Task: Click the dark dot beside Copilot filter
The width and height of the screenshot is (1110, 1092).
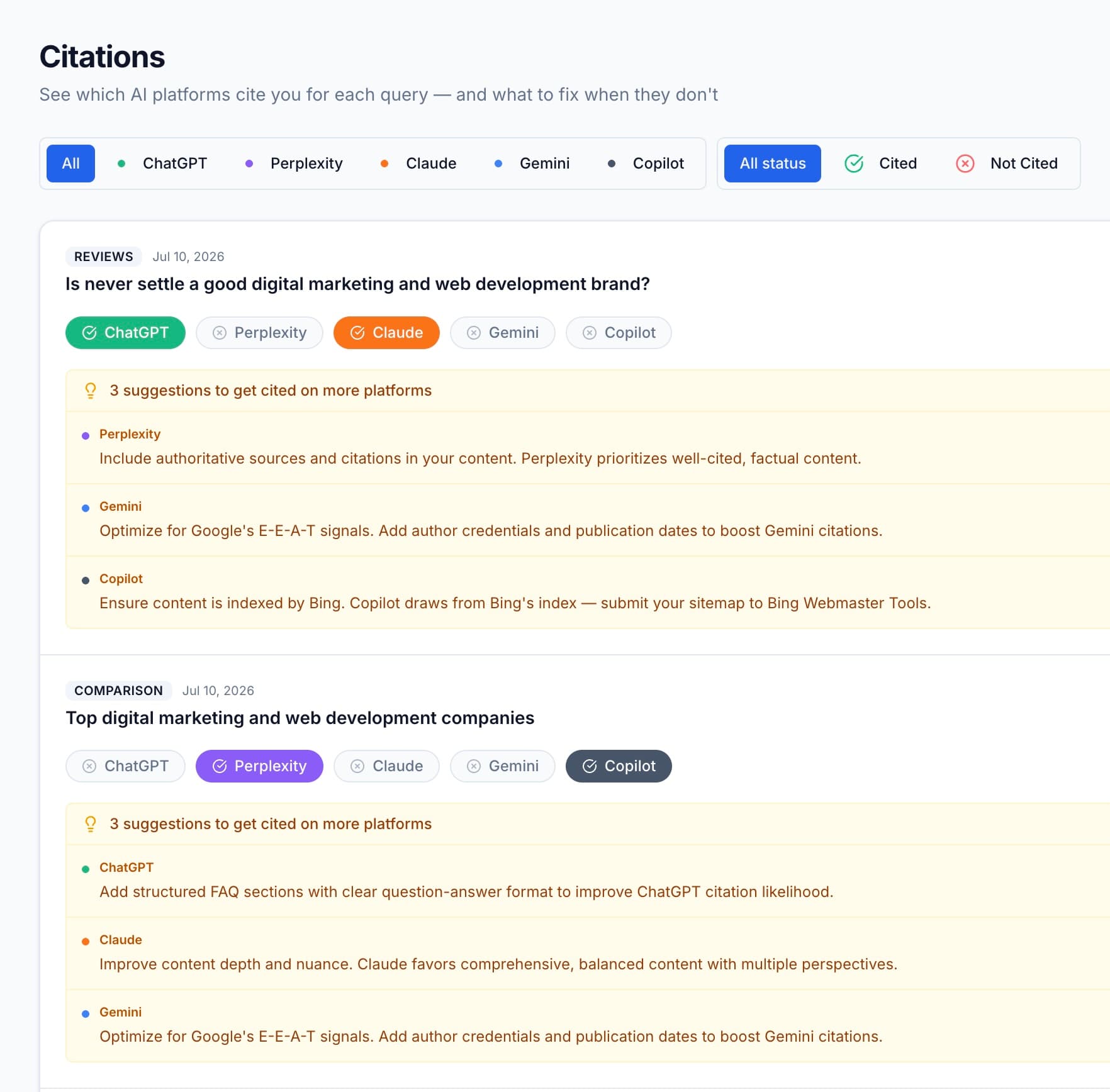Action: pyautogui.click(x=612, y=164)
